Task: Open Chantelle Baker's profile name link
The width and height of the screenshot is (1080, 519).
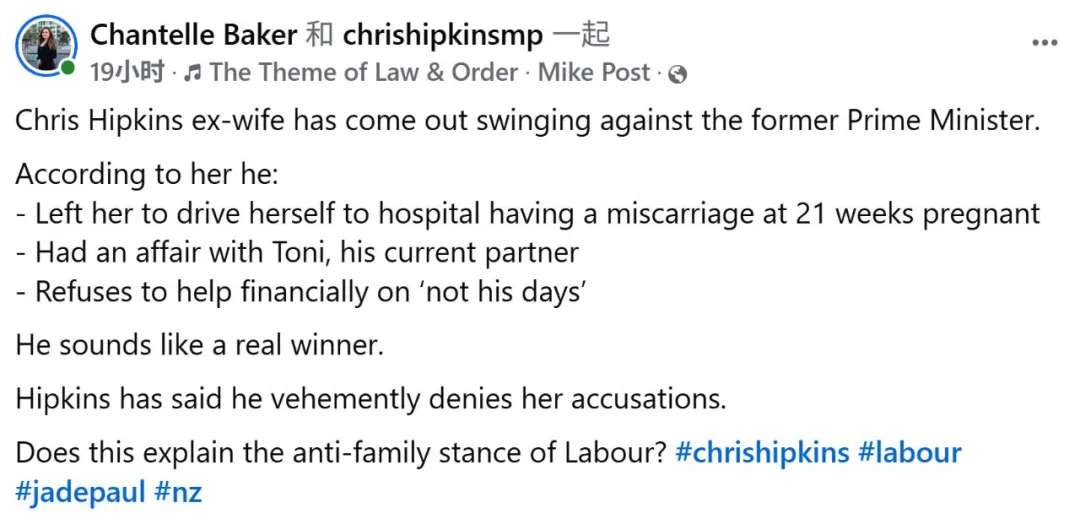Action: (x=193, y=36)
